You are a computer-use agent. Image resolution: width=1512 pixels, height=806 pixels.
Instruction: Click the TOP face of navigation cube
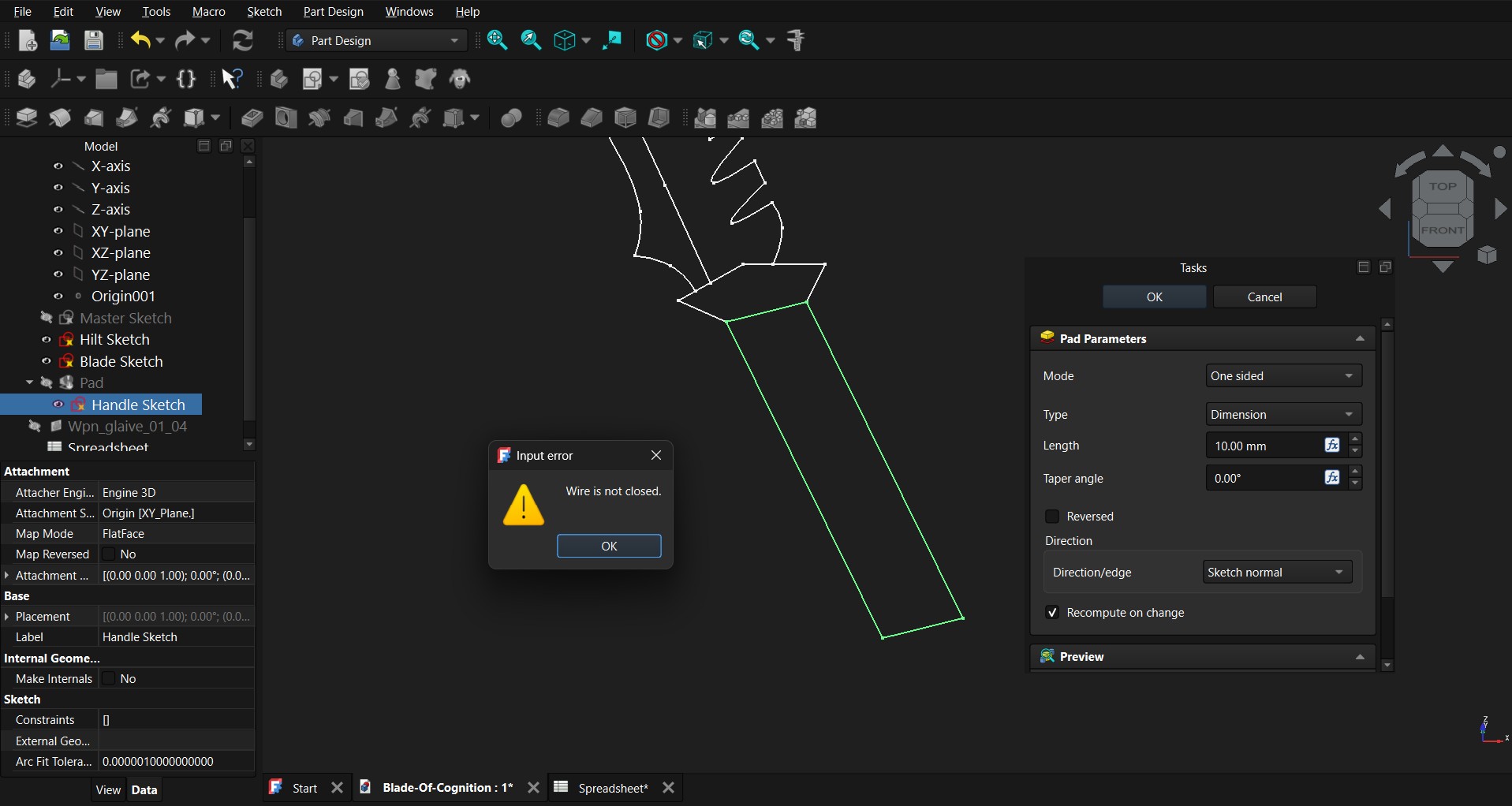(1443, 187)
